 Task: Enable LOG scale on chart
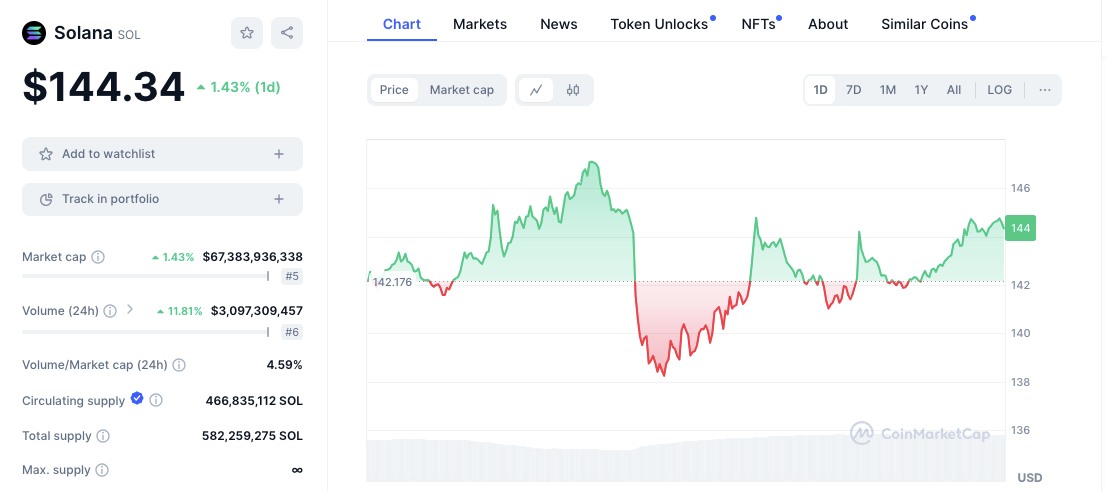point(999,90)
